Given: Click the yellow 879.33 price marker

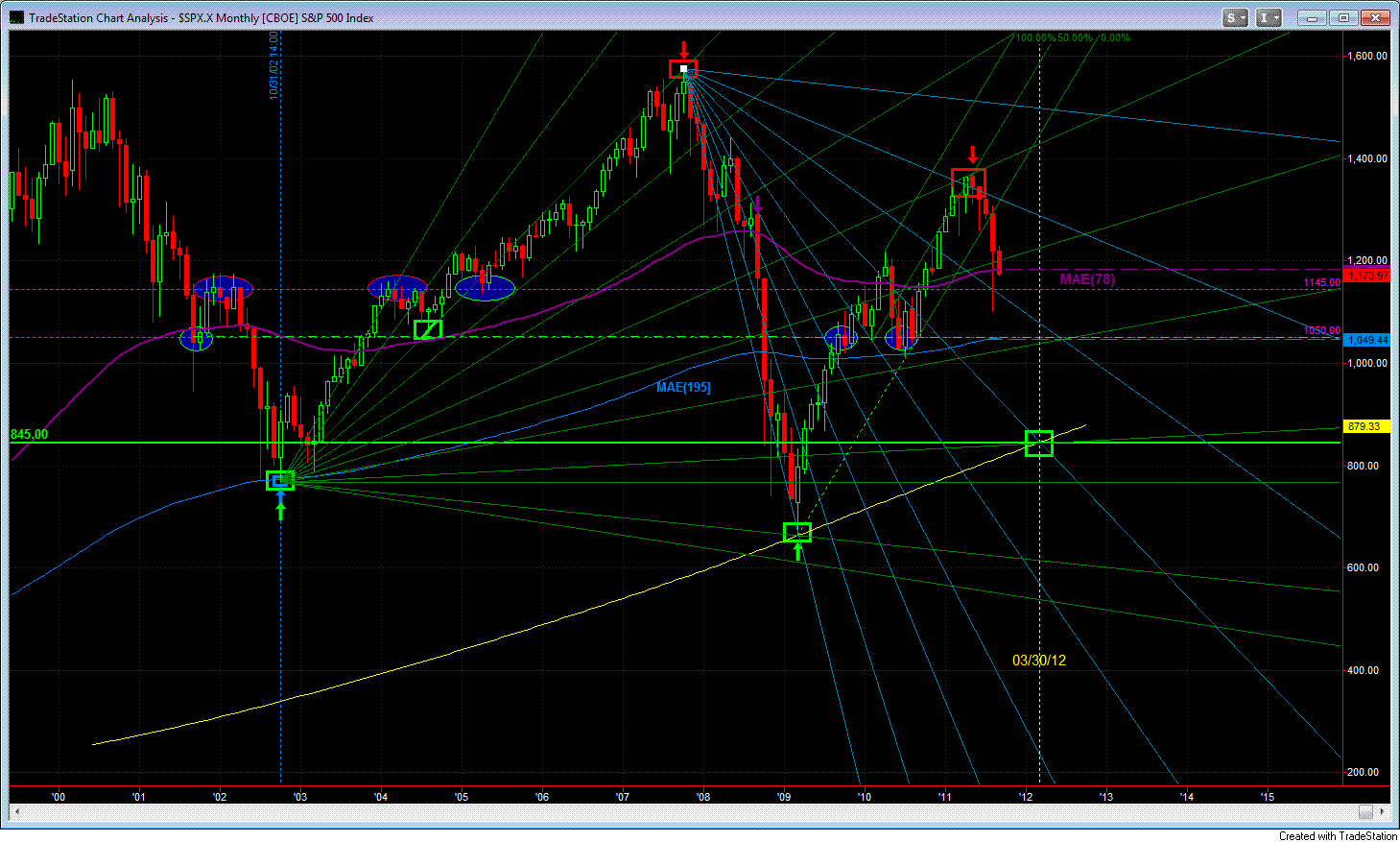Looking at the screenshot, I should 1364,426.
